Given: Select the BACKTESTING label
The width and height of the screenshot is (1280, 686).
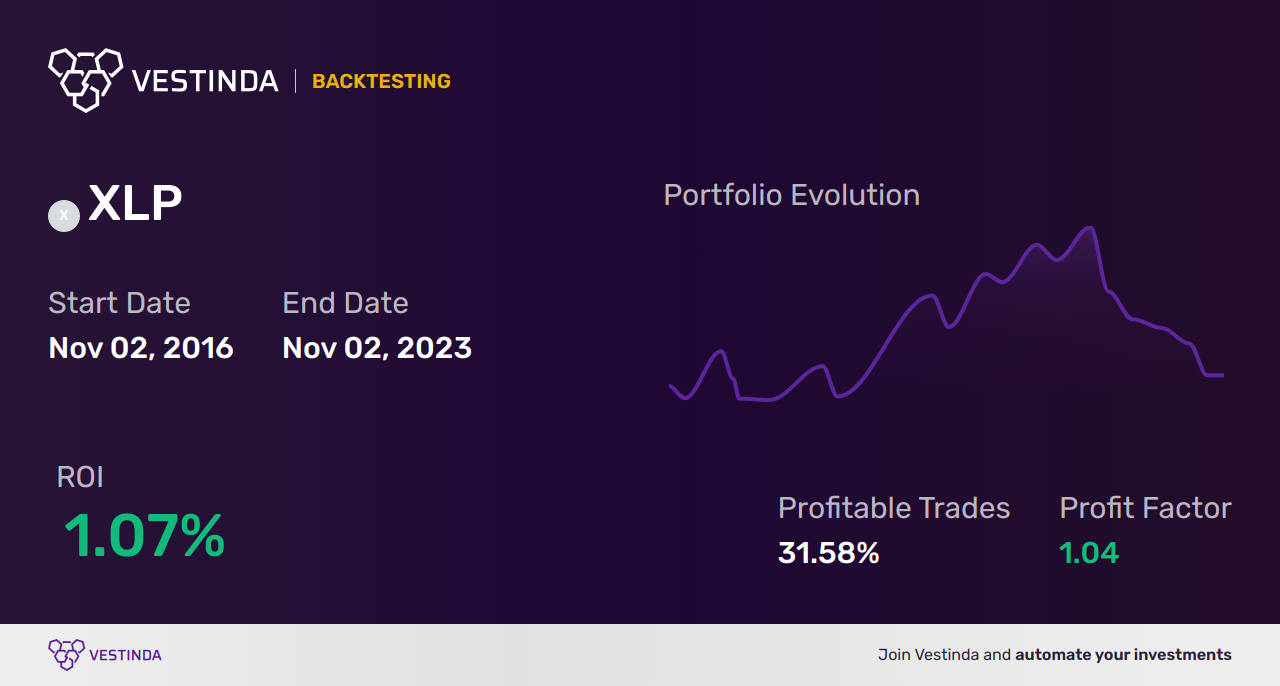Looking at the screenshot, I should pyautogui.click(x=381, y=82).
